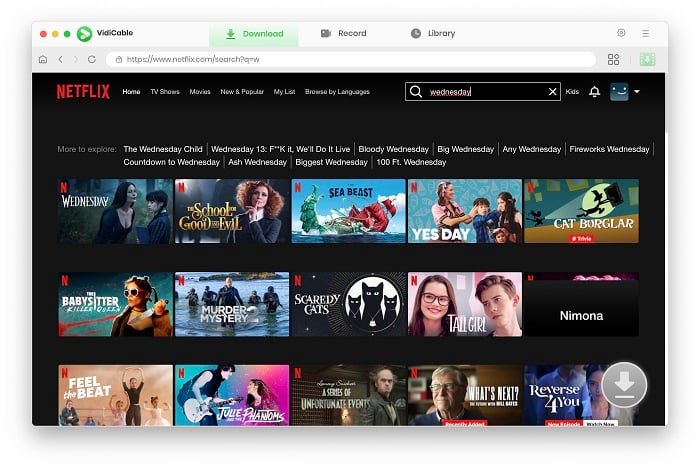Open the Wednesday series thumbnail
Viewport: 700px width, 468px height.
115,211
